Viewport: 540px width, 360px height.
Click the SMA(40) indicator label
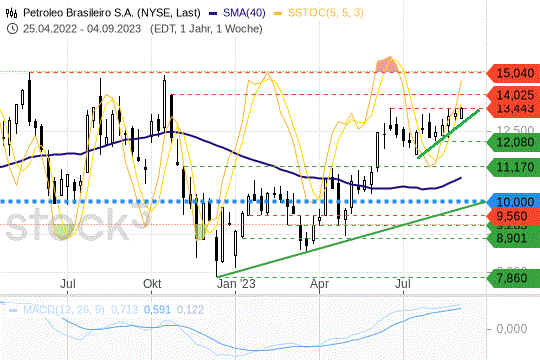(x=244, y=13)
